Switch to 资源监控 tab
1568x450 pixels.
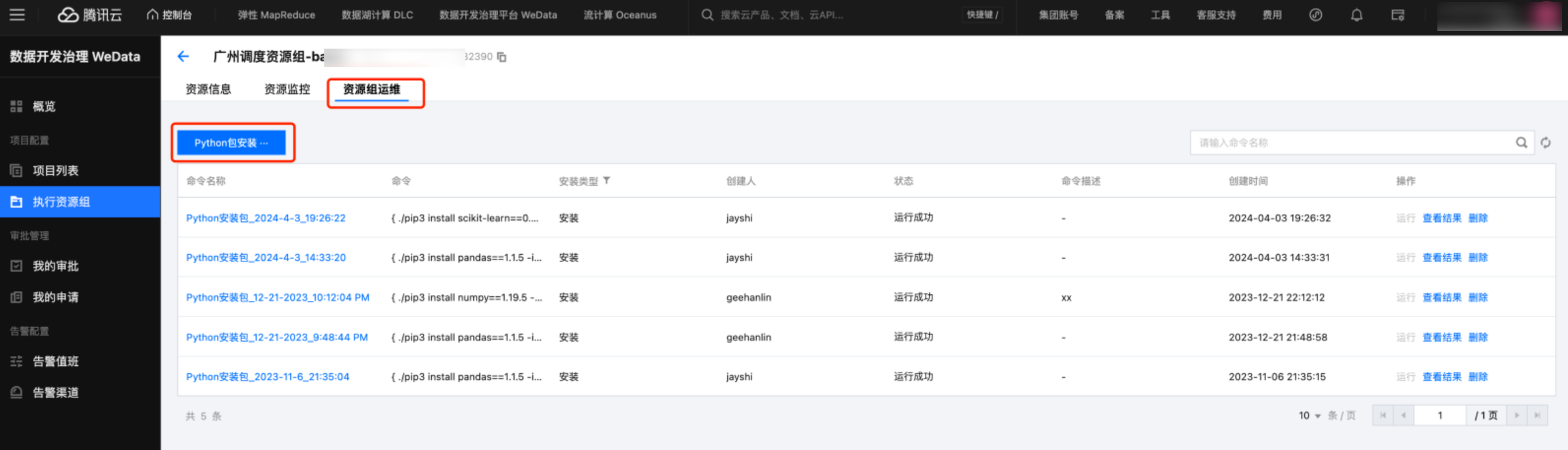click(287, 89)
